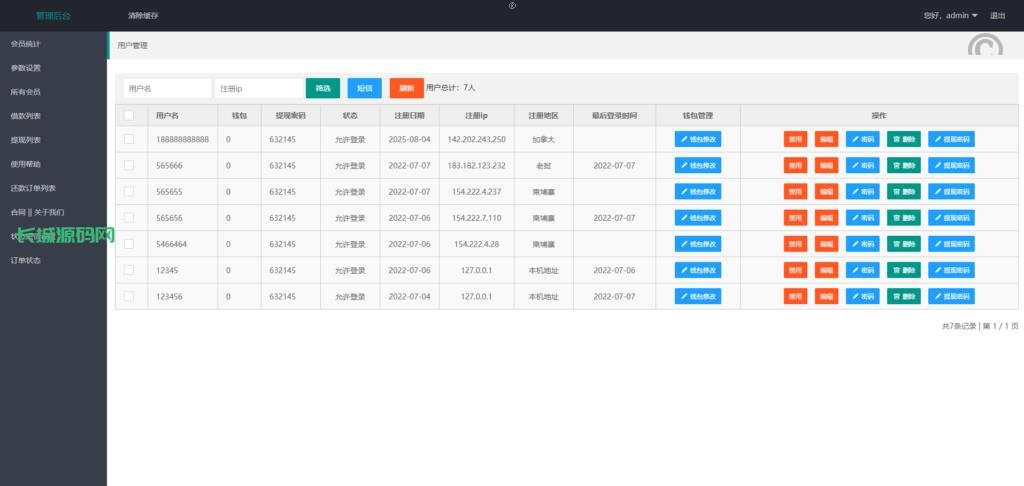This screenshot has width=1024, height=486.
Task: Open the admin account dropdown
Action: coord(950,15)
